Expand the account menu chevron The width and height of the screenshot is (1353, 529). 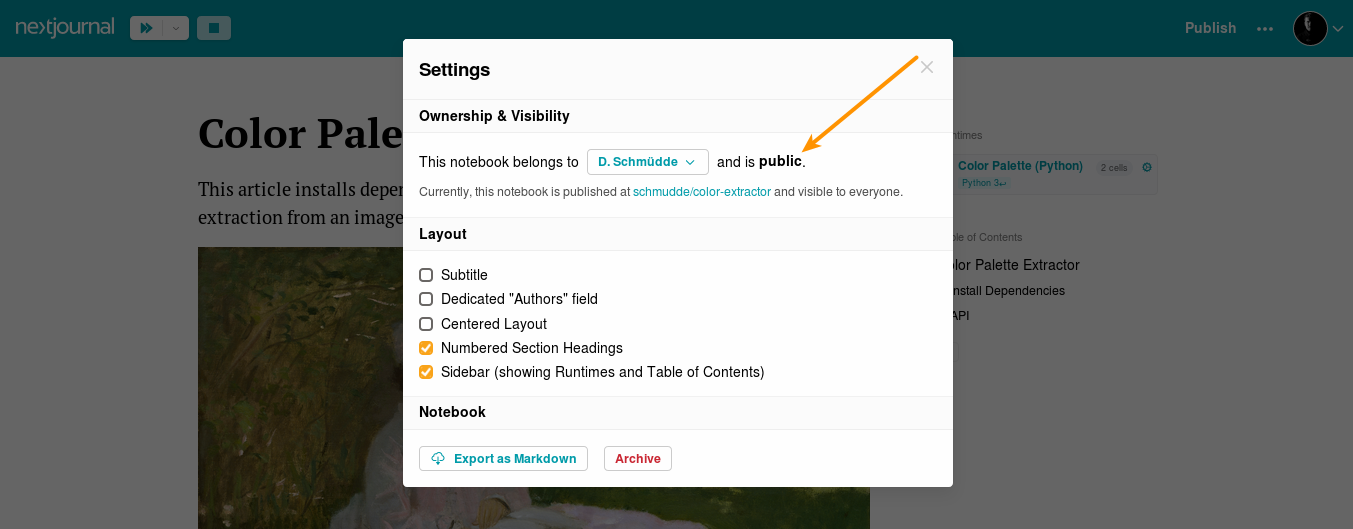(x=1337, y=29)
